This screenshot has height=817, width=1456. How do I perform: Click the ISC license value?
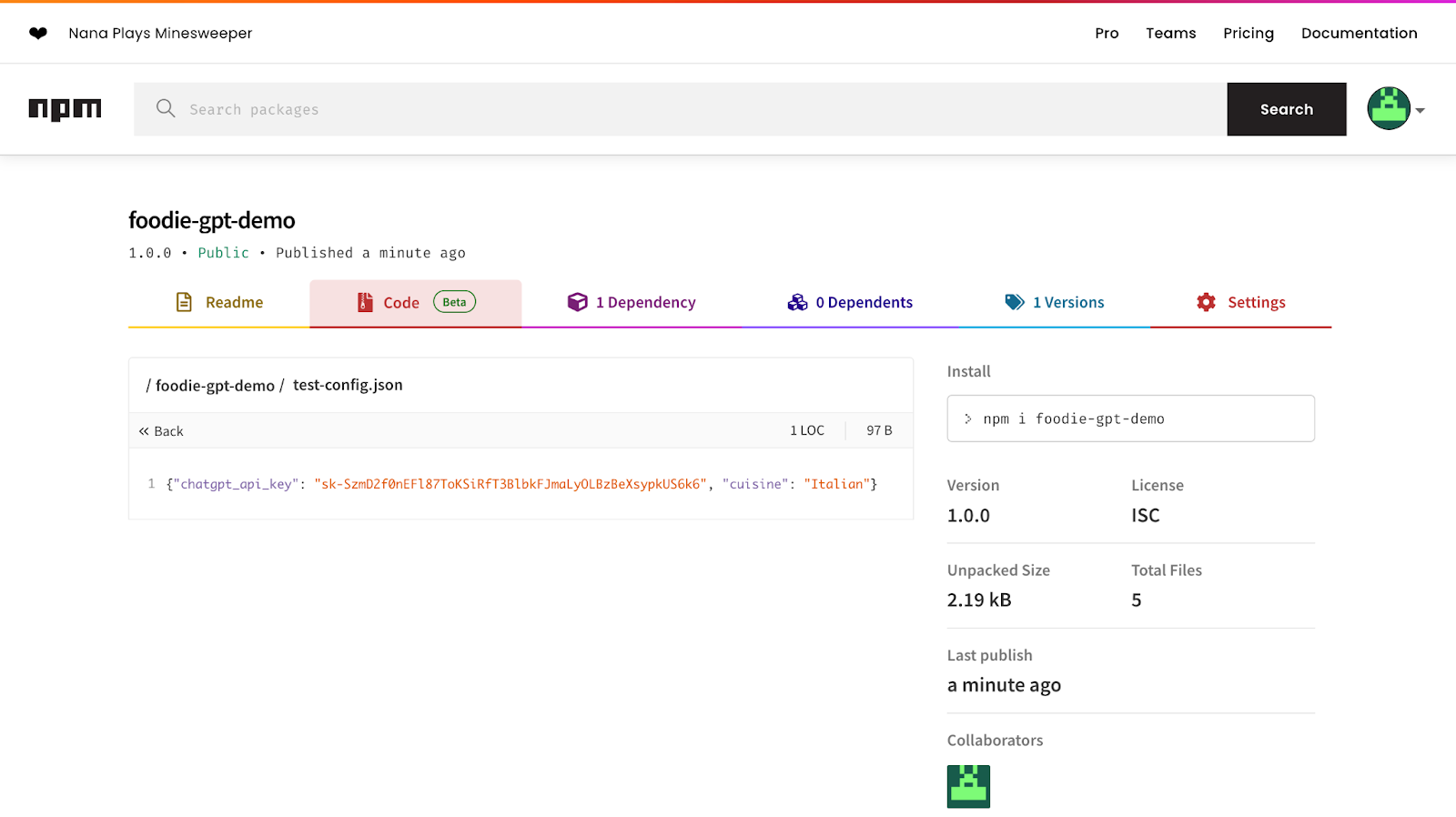click(1146, 516)
